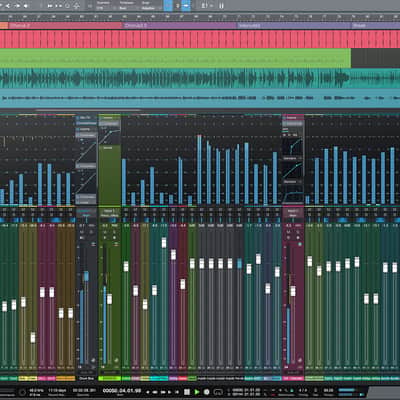Click the teal dot indicator in magenta channel
The width and height of the screenshot is (400, 400).
[300, 244]
